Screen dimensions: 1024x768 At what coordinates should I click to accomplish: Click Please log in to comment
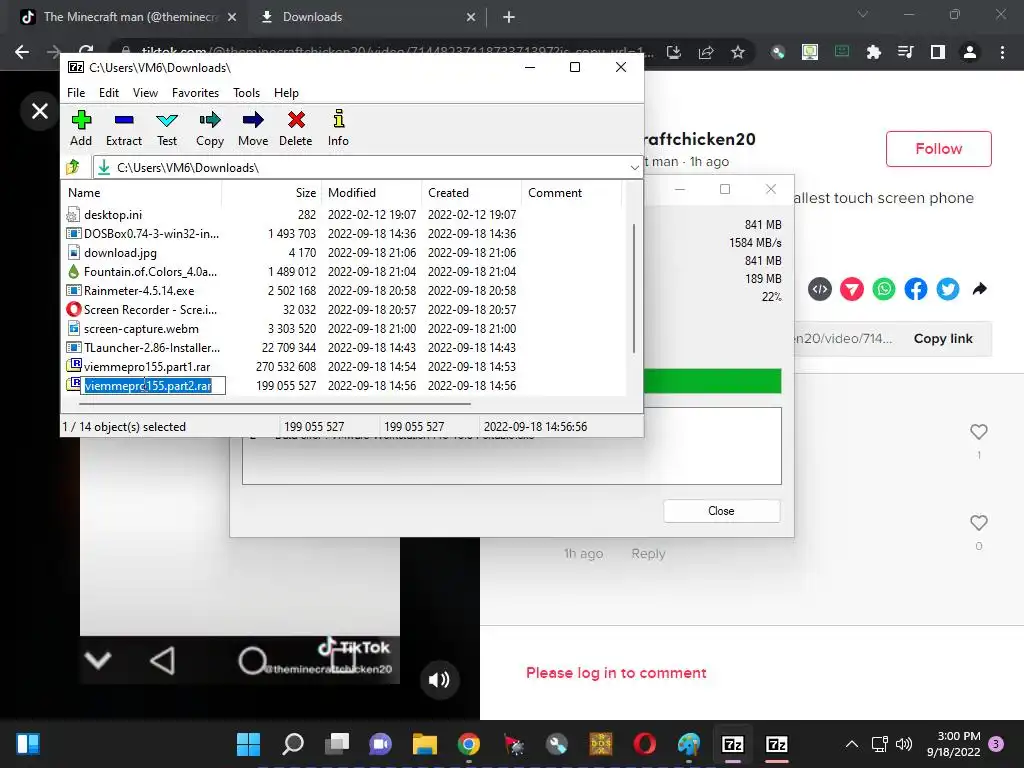point(616,673)
